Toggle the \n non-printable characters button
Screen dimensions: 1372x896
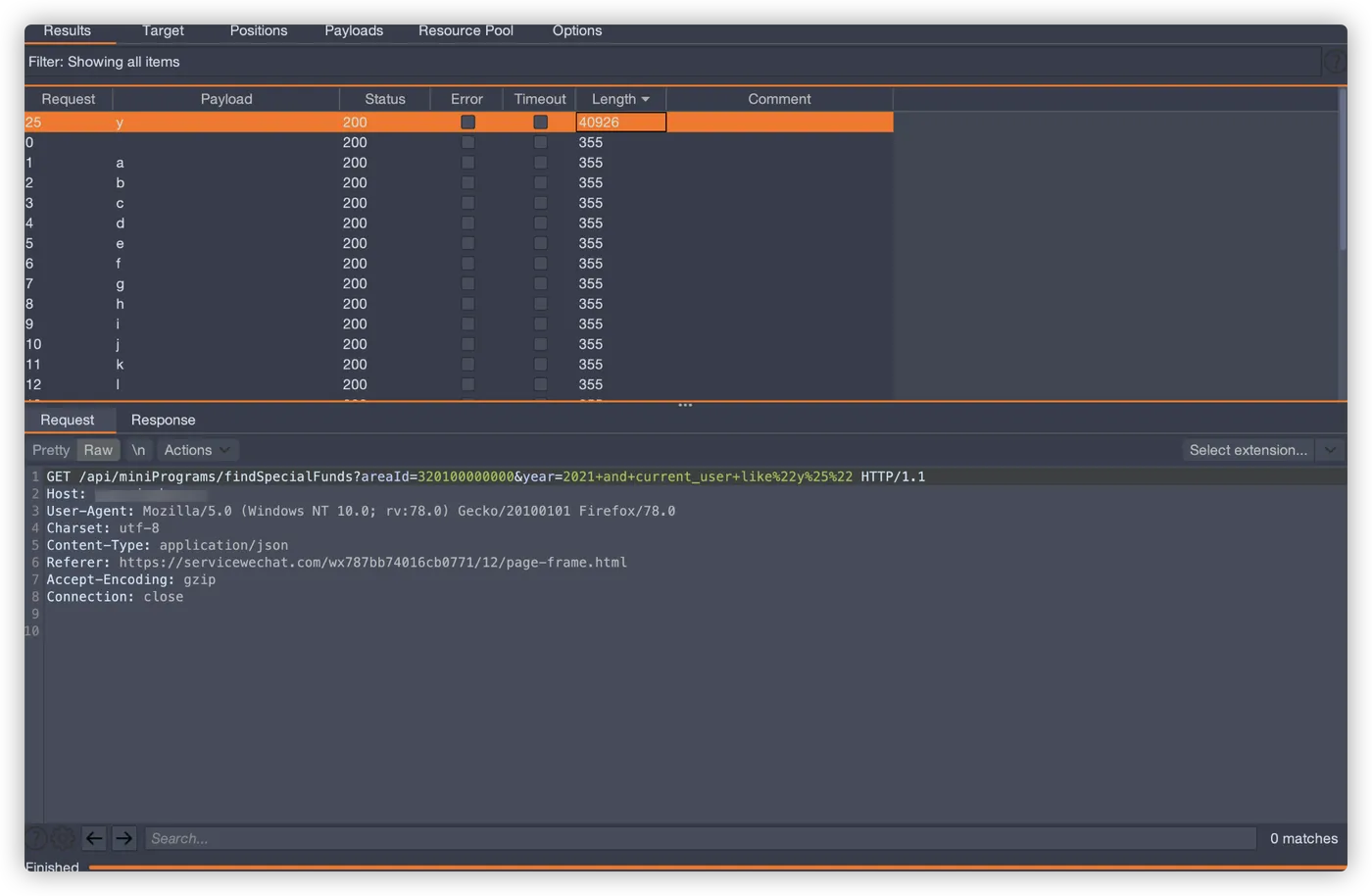138,450
